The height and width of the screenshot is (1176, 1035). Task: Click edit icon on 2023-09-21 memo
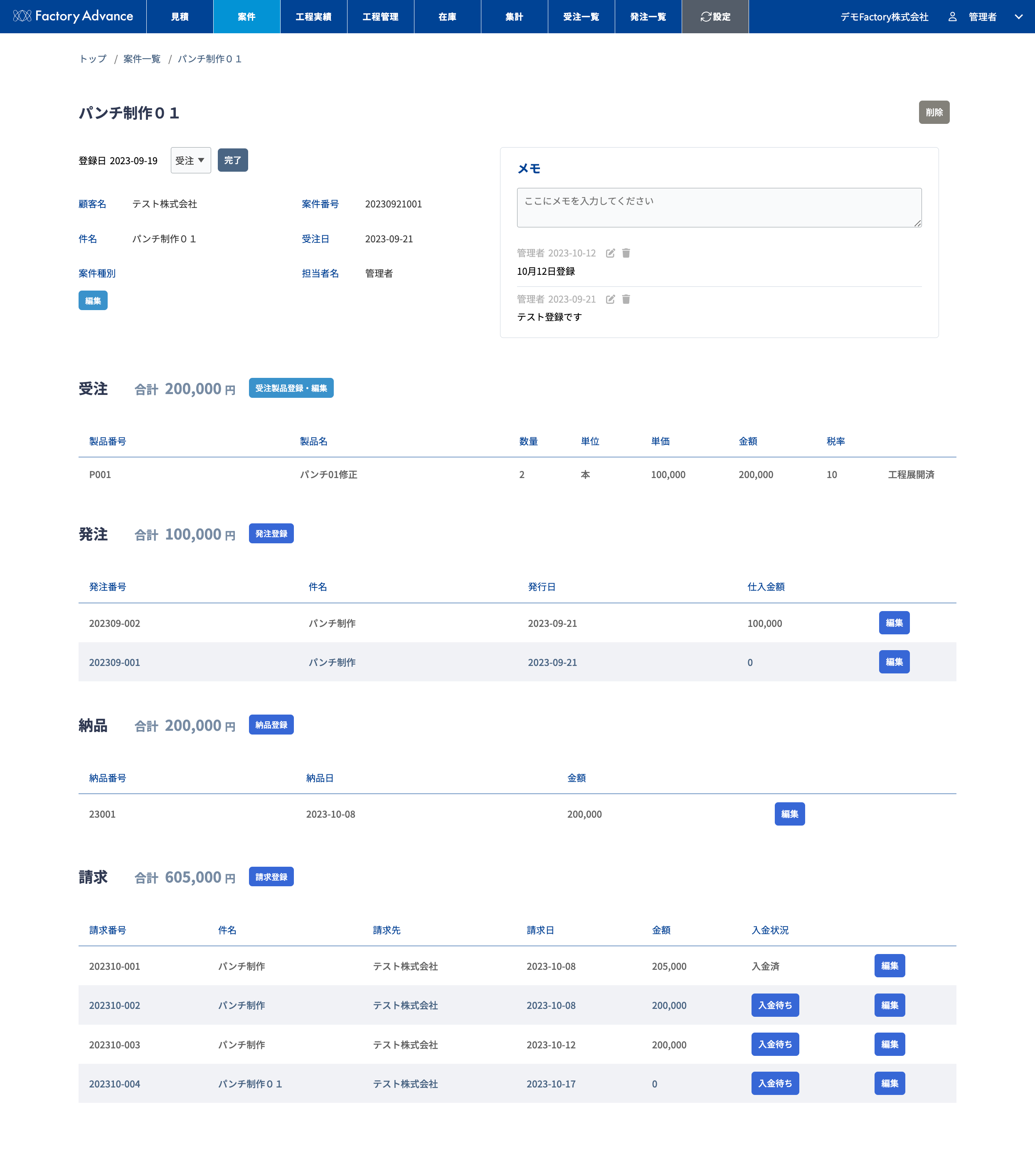click(610, 299)
